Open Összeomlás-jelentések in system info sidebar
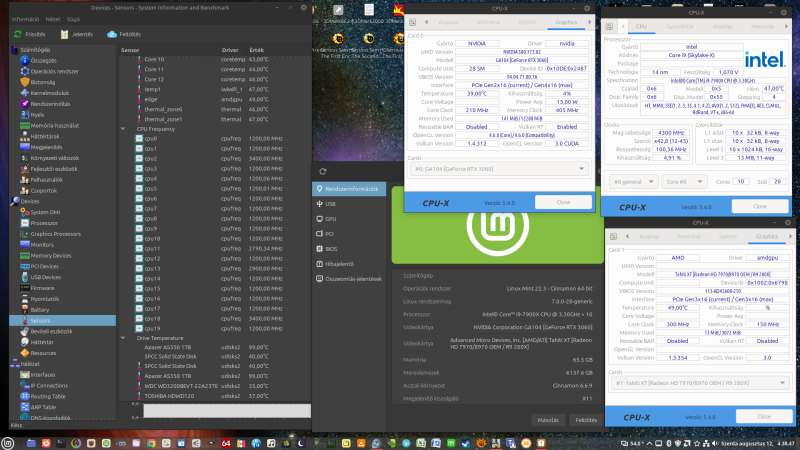 pyautogui.click(x=349, y=279)
